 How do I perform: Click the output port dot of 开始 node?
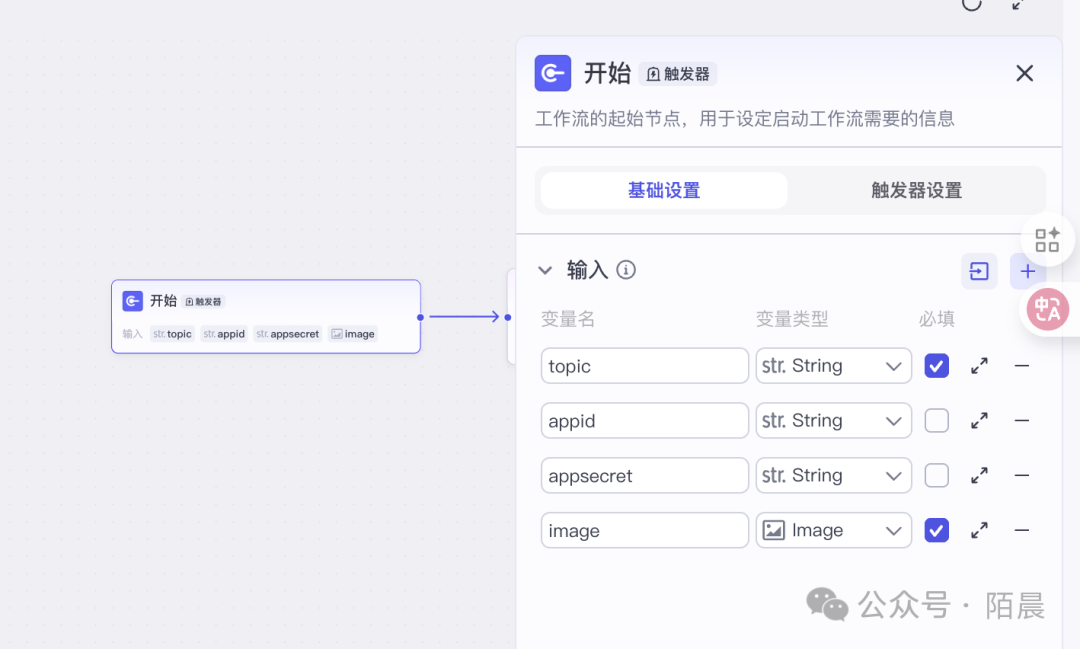pyautogui.click(x=420, y=318)
